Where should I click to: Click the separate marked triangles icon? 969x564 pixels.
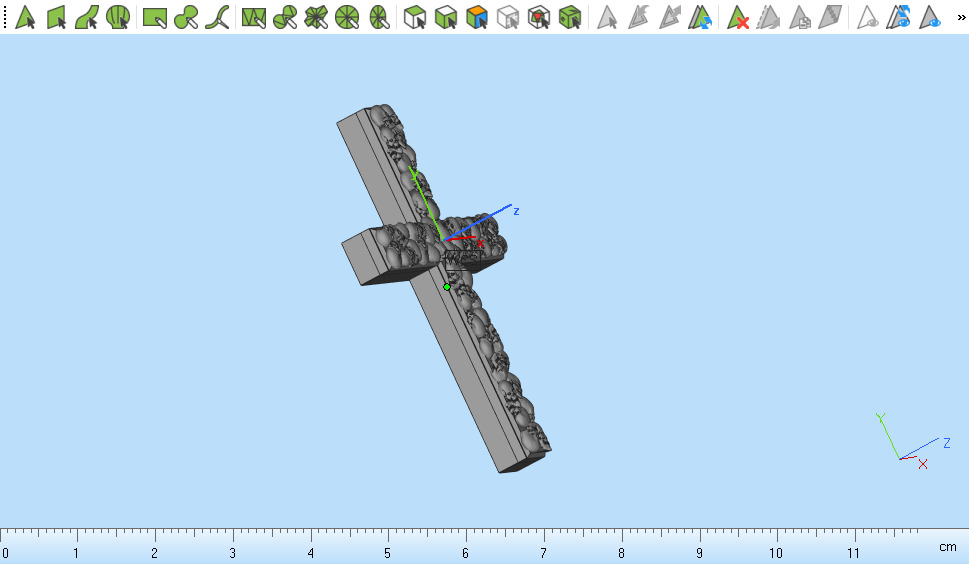tap(768, 17)
